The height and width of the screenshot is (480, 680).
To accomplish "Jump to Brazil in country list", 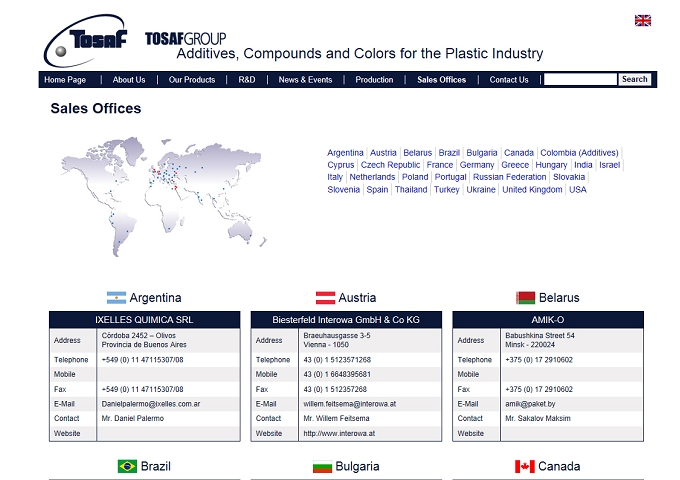I will [449, 153].
